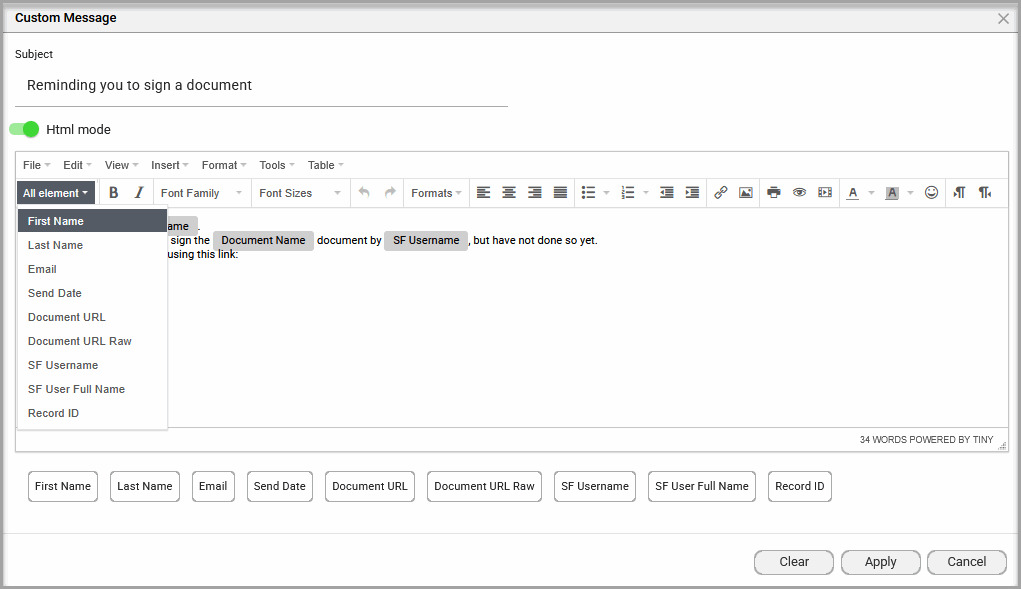The width and height of the screenshot is (1021, 589).
Task: Click the Document URL tag button below editor
Action: click(x=369, y=486)
